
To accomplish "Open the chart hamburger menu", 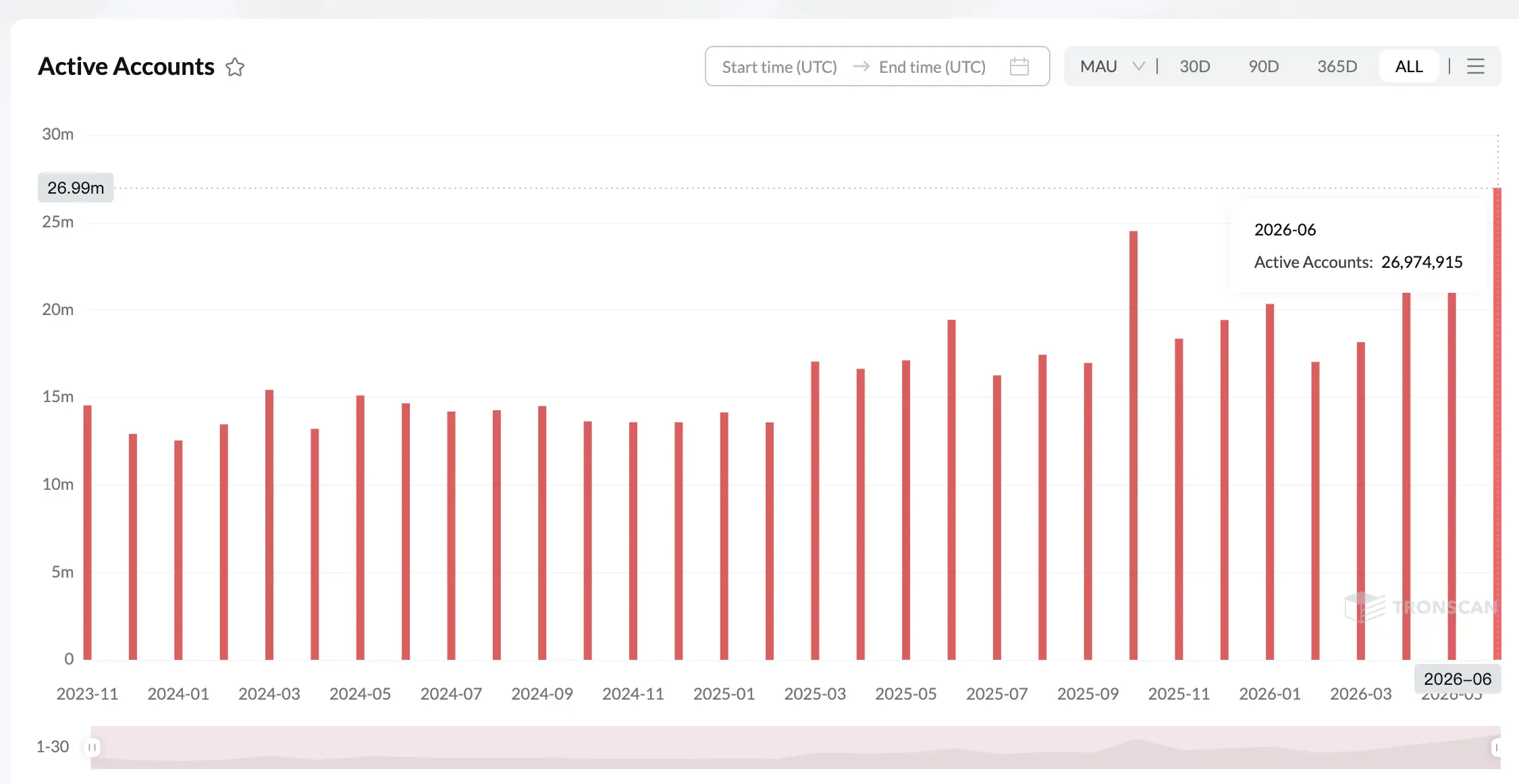I will (1476, 66).
